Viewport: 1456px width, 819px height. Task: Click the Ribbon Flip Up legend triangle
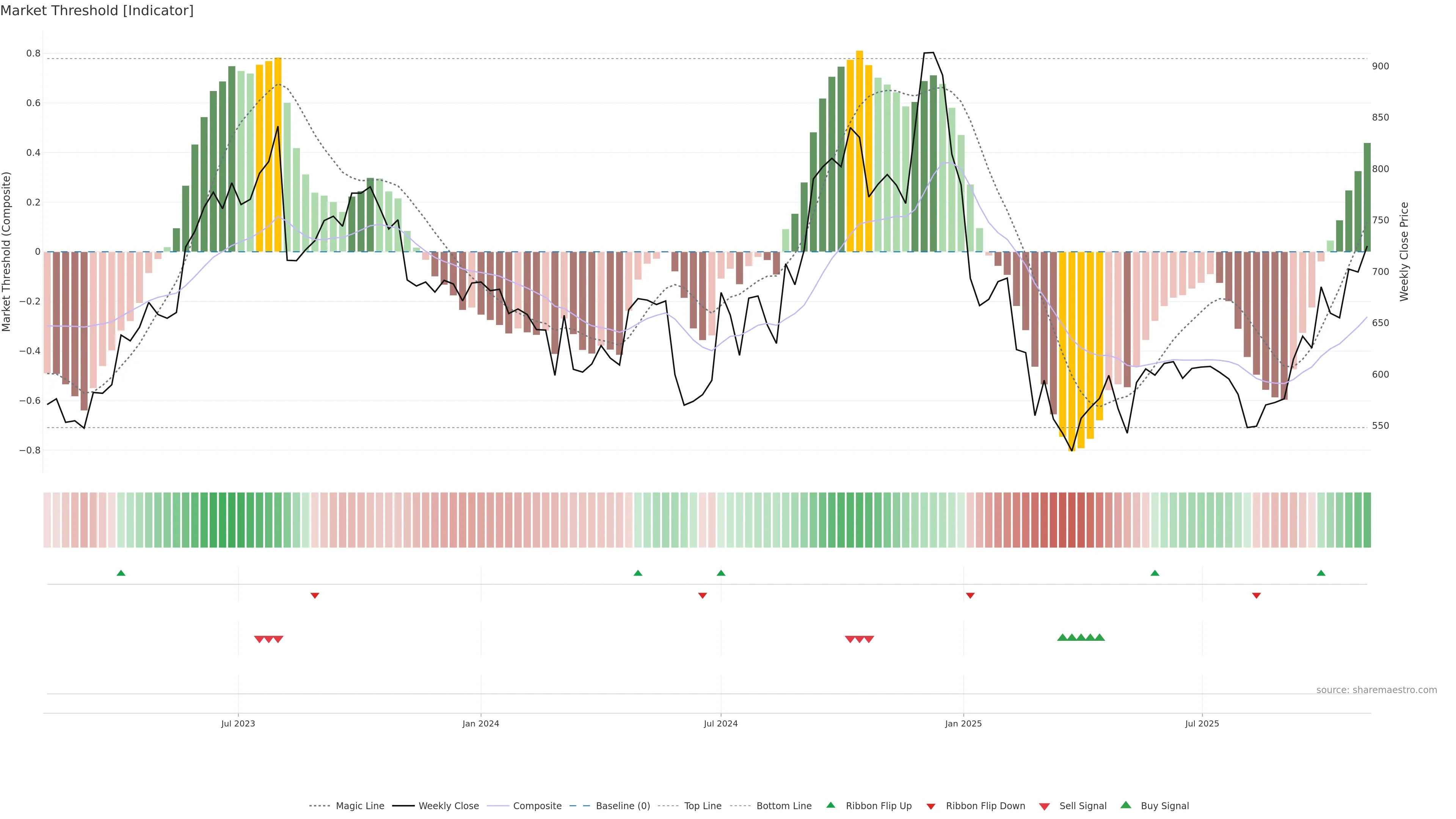pyautogui.click(x=830, y=805)
